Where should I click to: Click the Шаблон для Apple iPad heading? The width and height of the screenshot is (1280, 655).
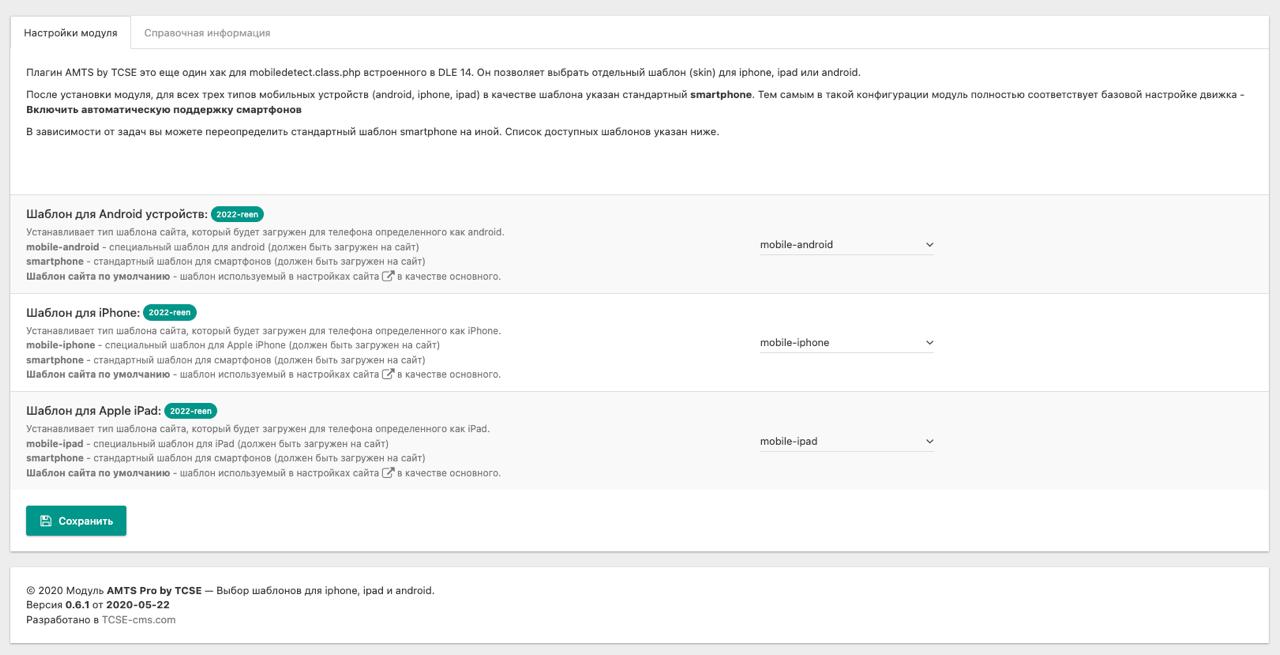(x=93, y=411)
